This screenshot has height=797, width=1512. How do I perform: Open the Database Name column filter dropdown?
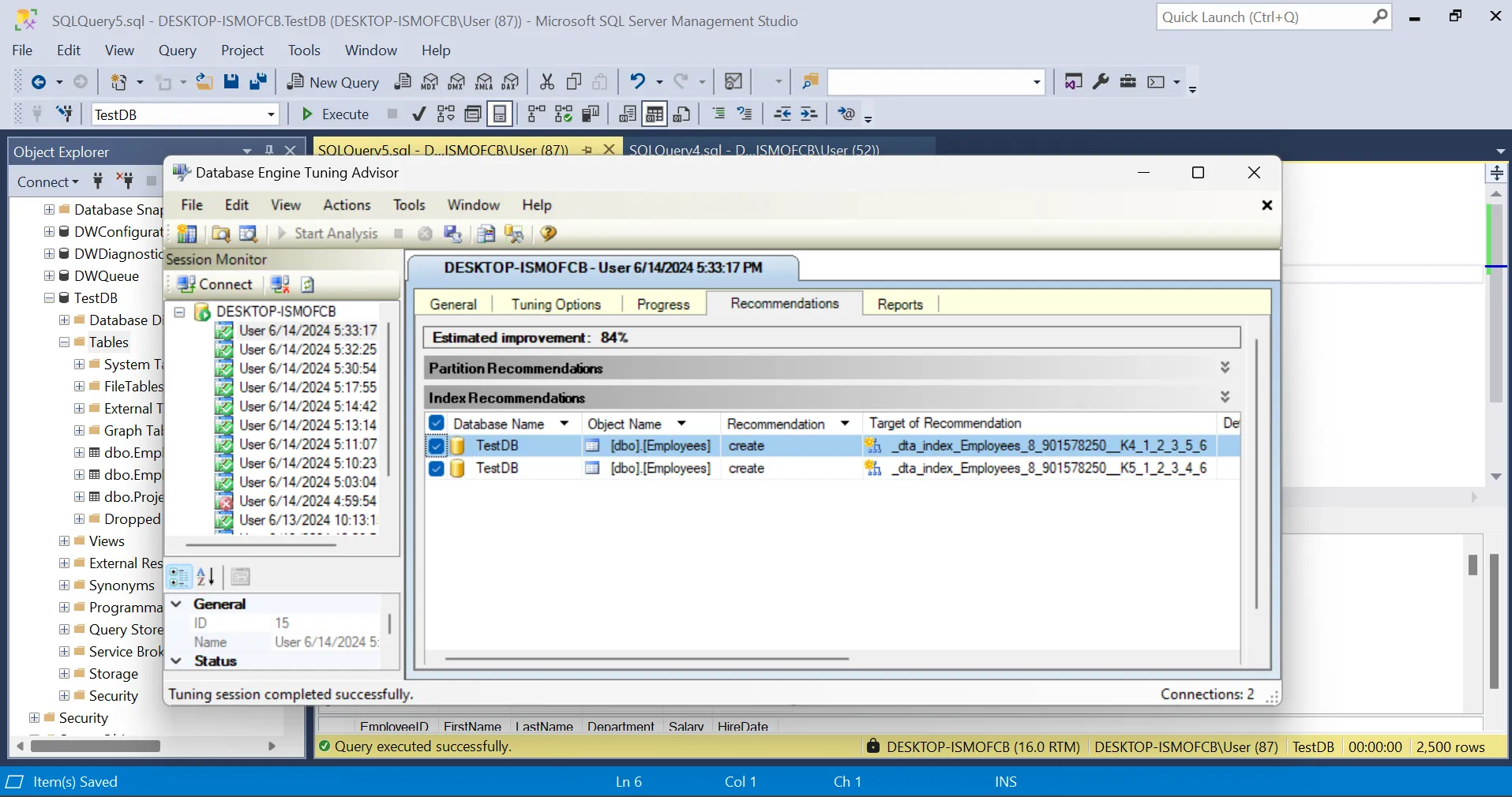[565, 424]
